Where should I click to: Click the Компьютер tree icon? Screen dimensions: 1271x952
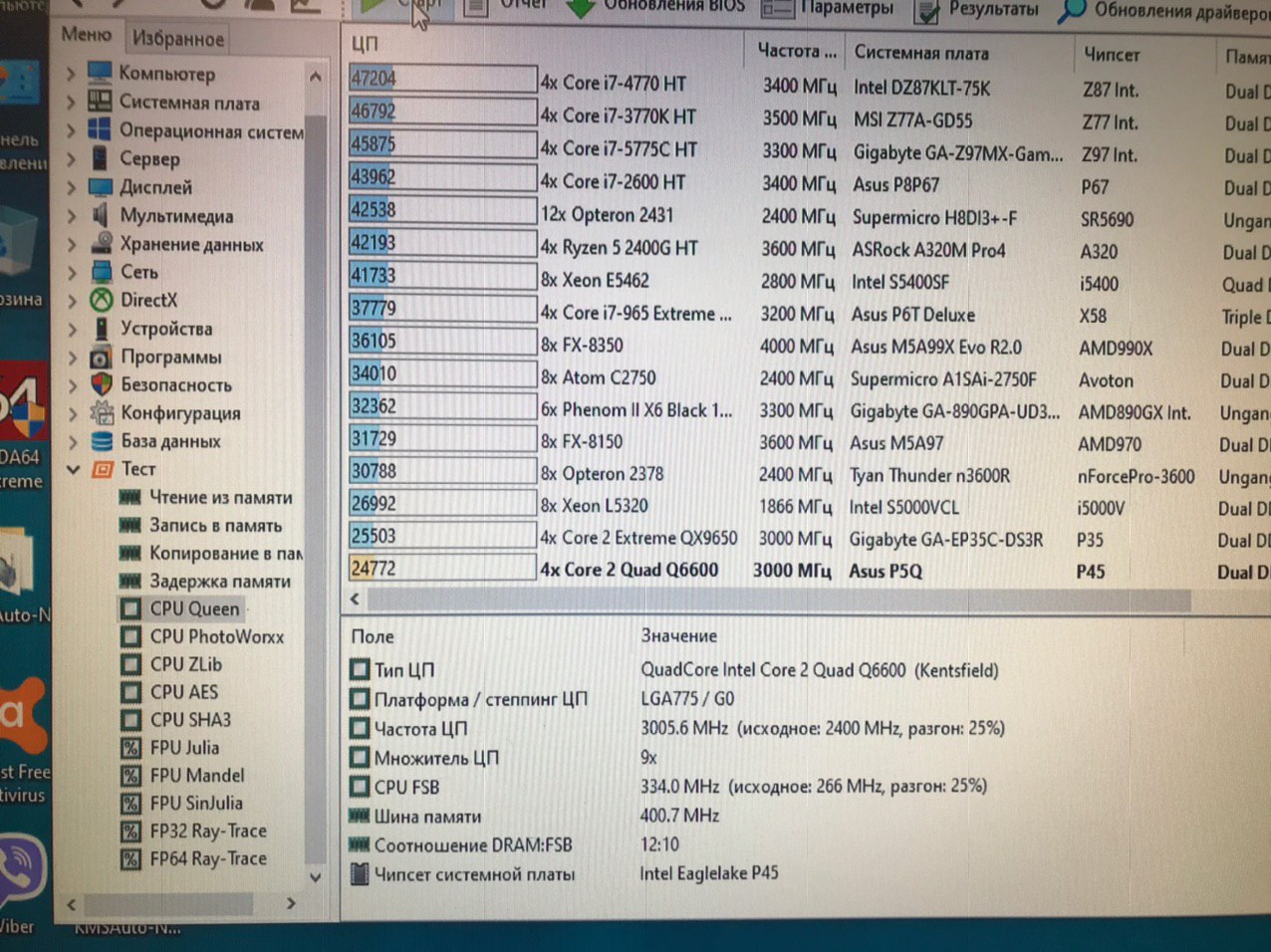pyautogui.click(x=100, y=73)
